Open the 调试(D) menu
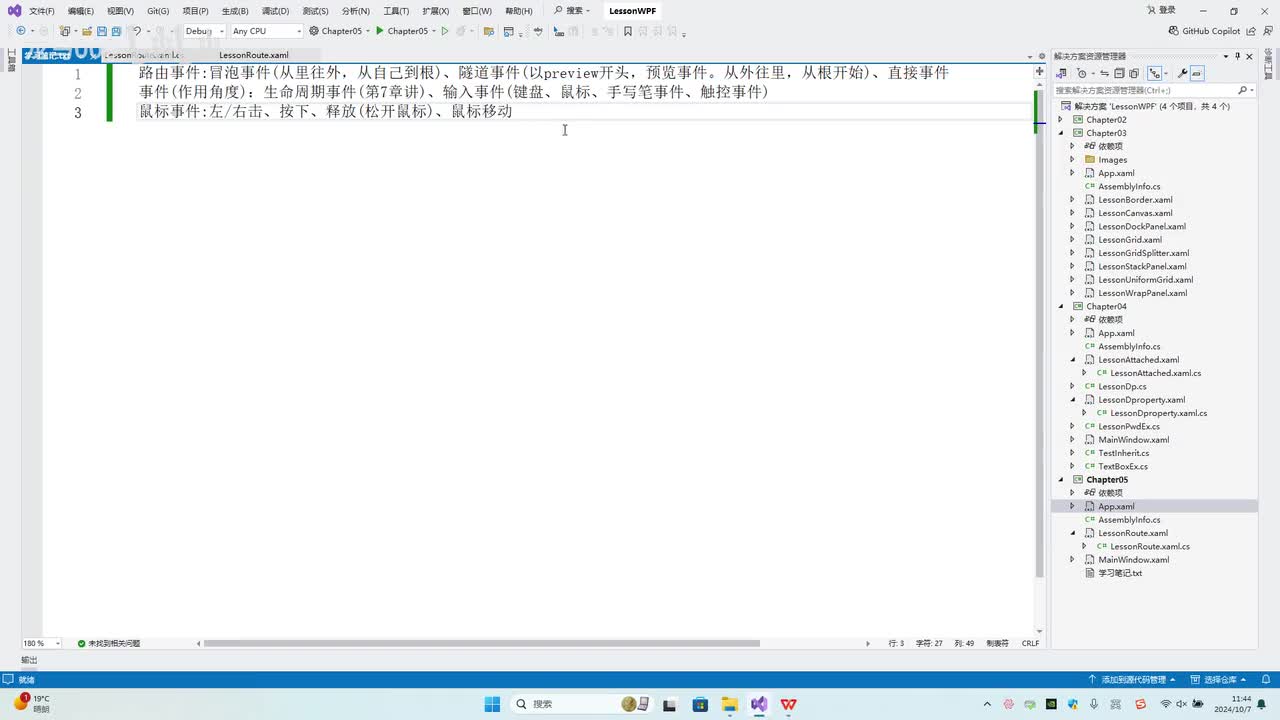Viewport: 1280px width, 720px height. (x=275, y=11)
